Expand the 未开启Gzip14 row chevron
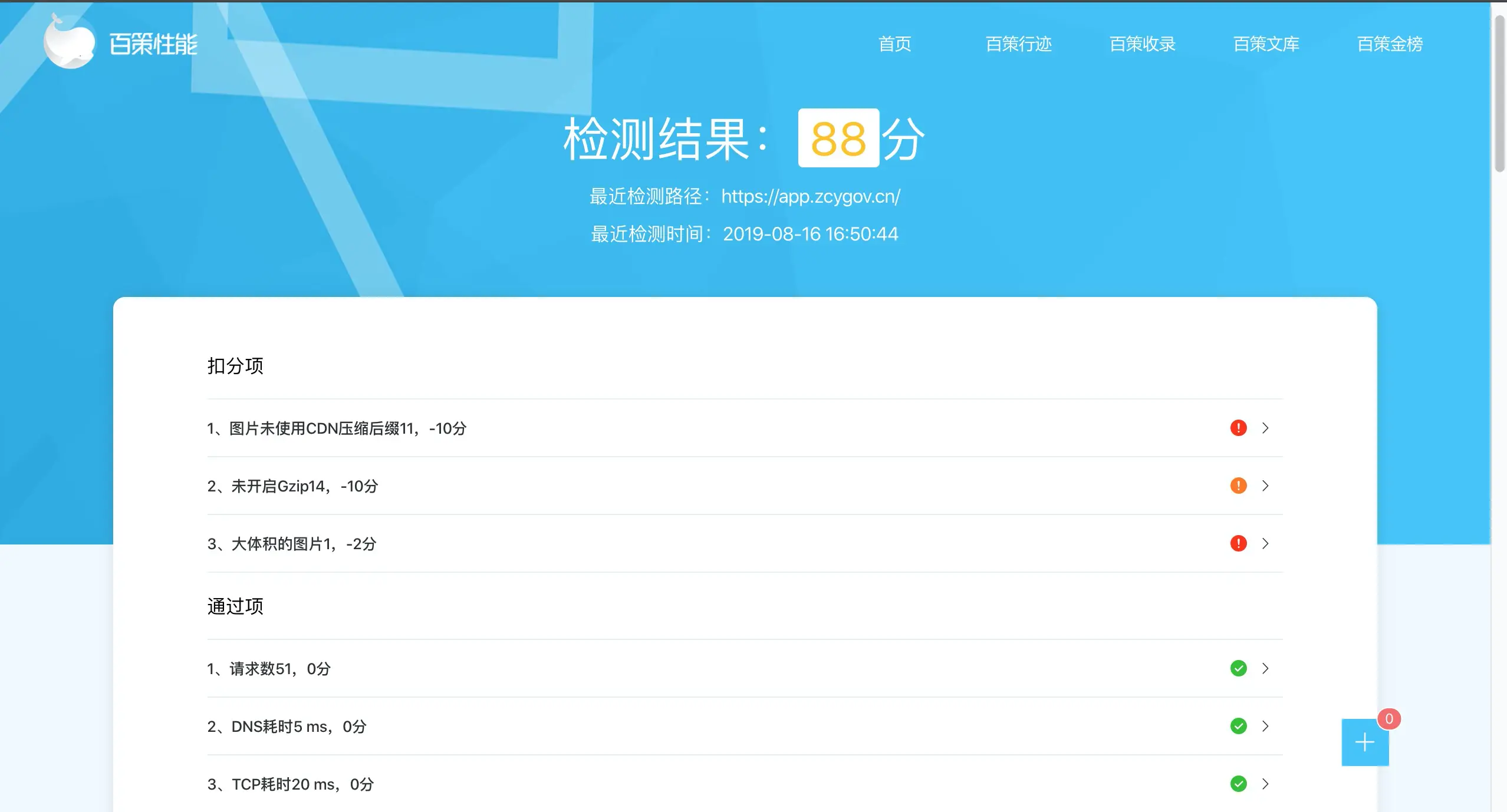Viewport: 1507px width, 812px height. coord(1265,486)
